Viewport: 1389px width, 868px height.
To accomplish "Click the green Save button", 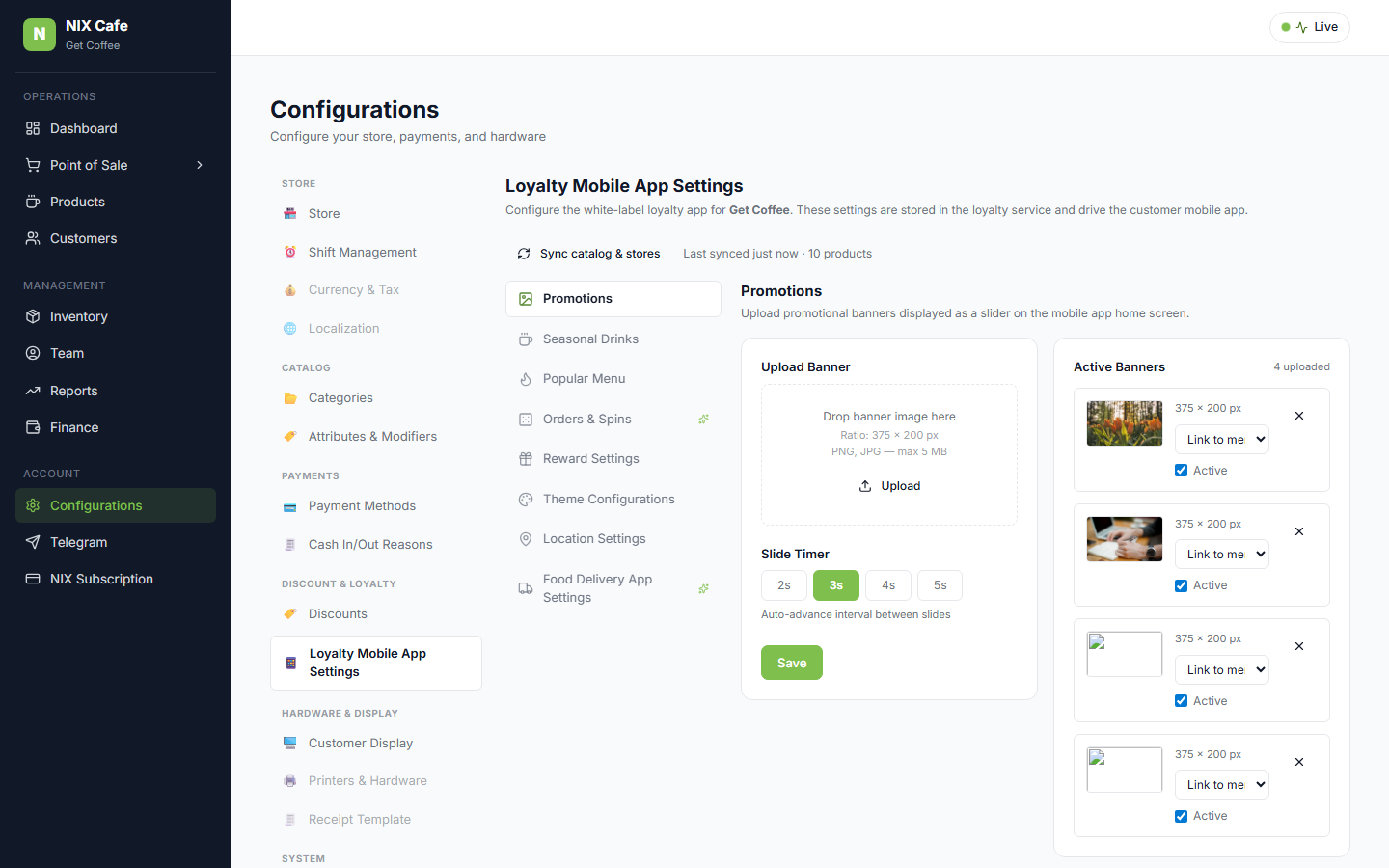I will [792, 663].
